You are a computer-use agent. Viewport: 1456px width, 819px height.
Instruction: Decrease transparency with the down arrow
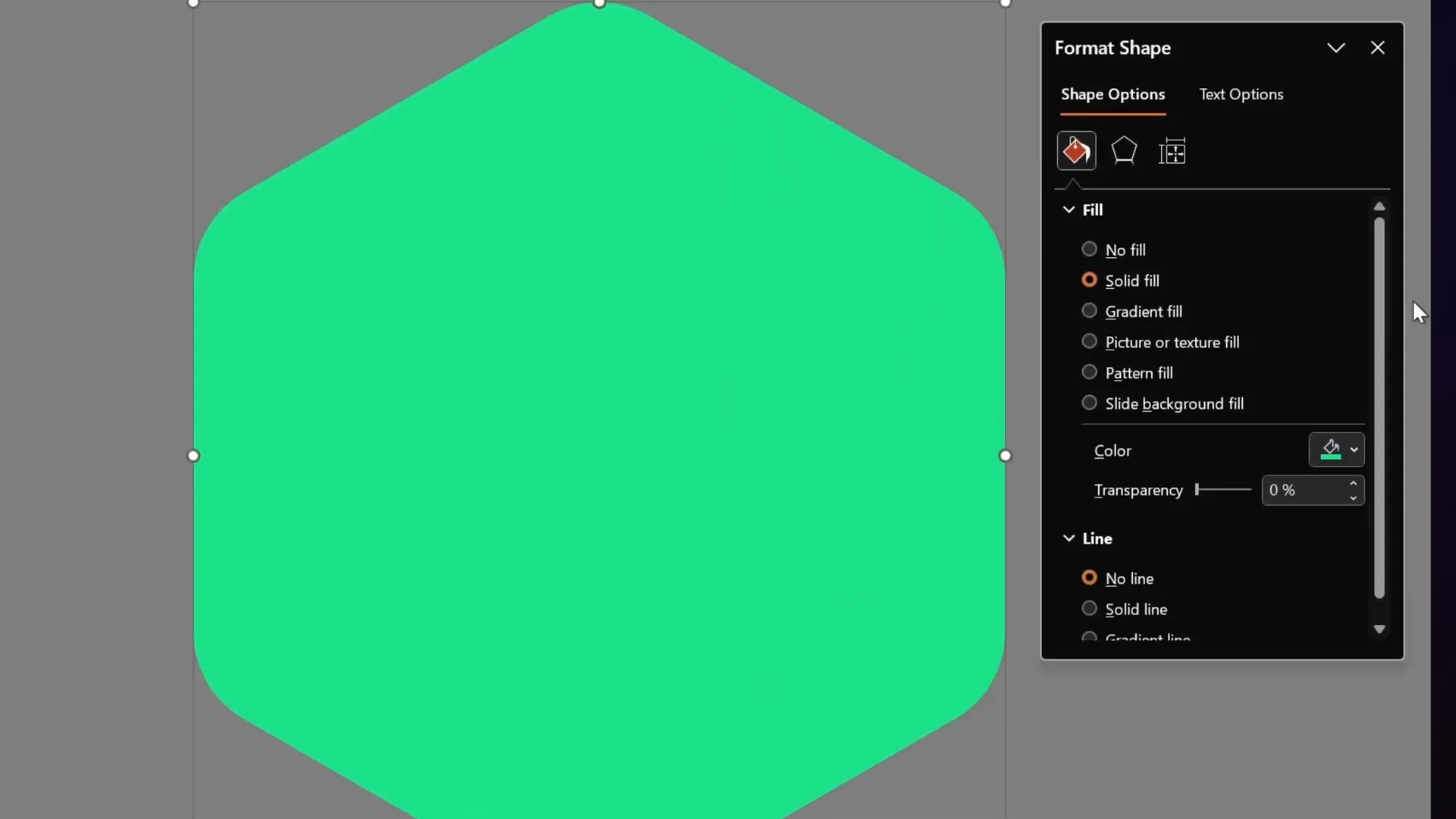coord(1353,498)
